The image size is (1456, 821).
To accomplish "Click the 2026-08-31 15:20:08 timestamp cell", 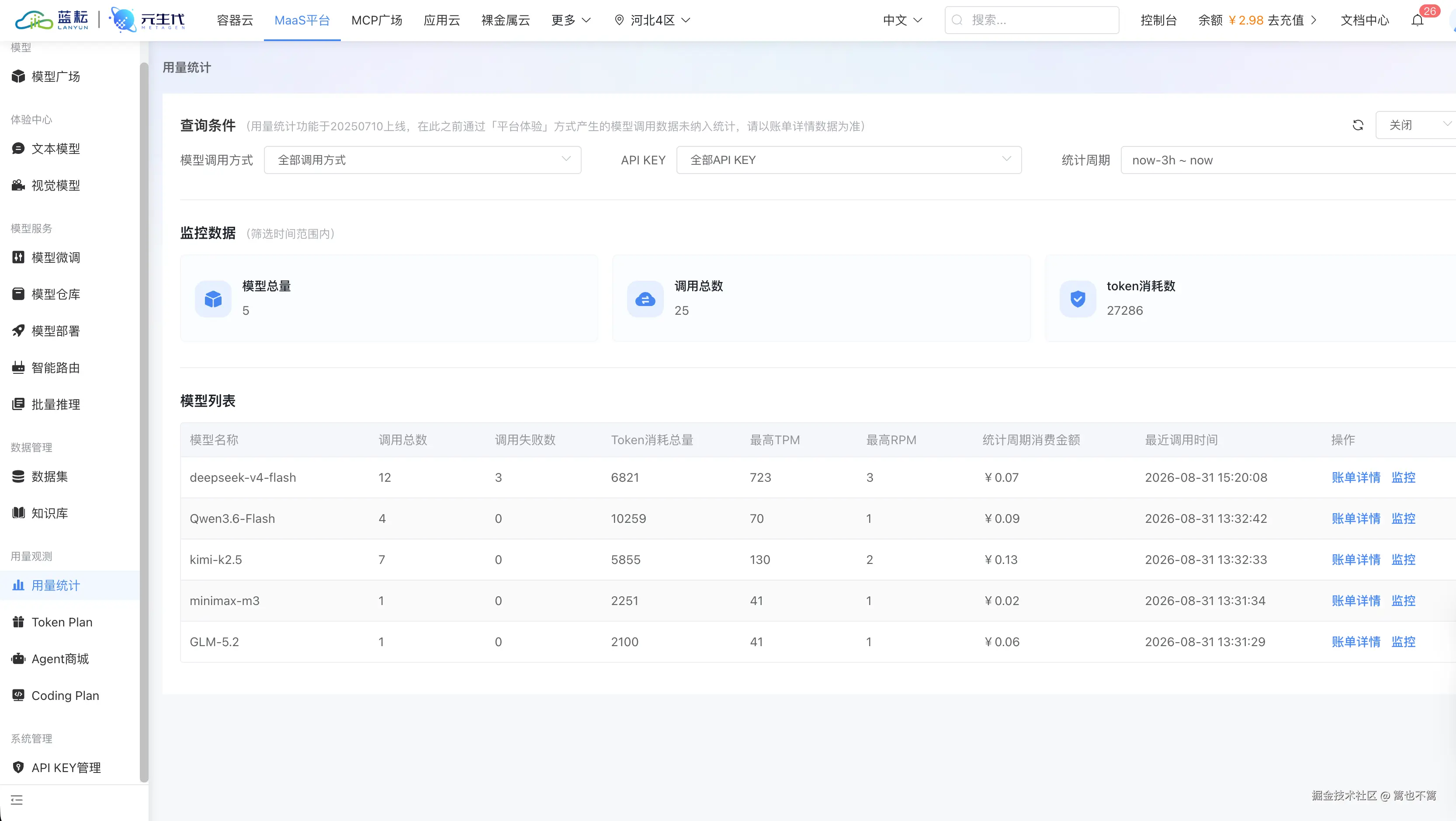I will [x=1206, y=477].
